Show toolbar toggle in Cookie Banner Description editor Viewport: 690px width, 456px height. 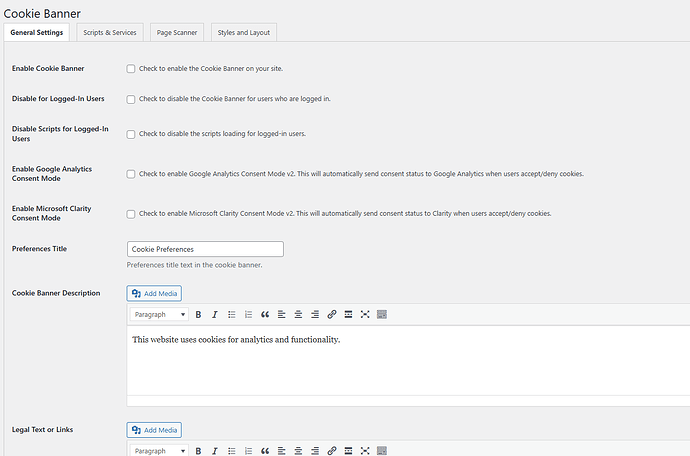click(x=382, y=314)
